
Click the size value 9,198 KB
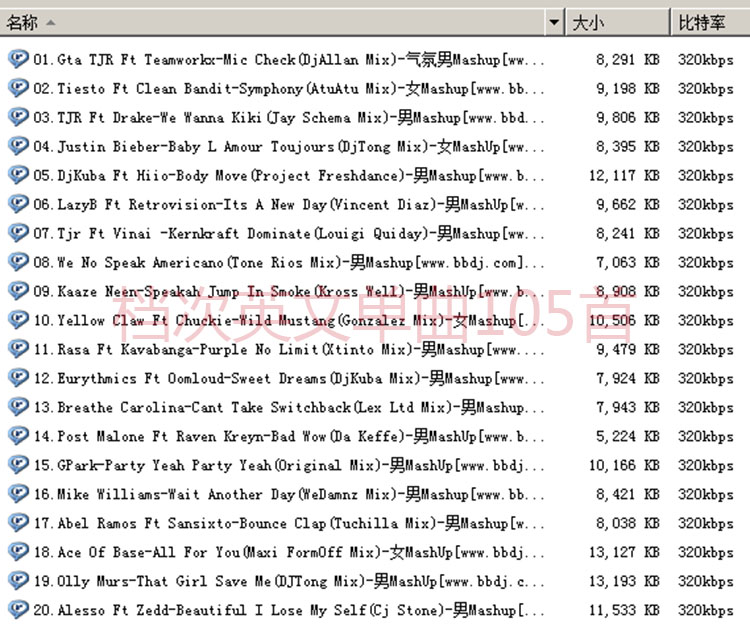pos(628,88)
